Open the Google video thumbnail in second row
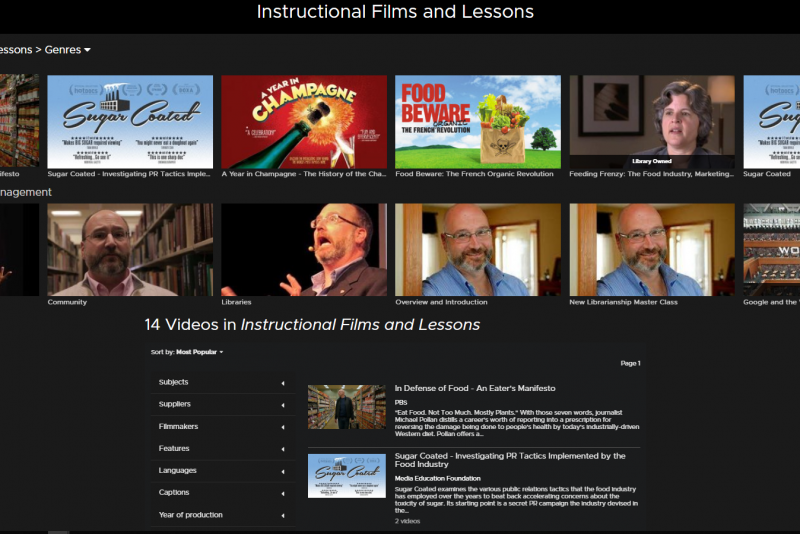Viewport: 800px width, 534px height. coord(771,250)
